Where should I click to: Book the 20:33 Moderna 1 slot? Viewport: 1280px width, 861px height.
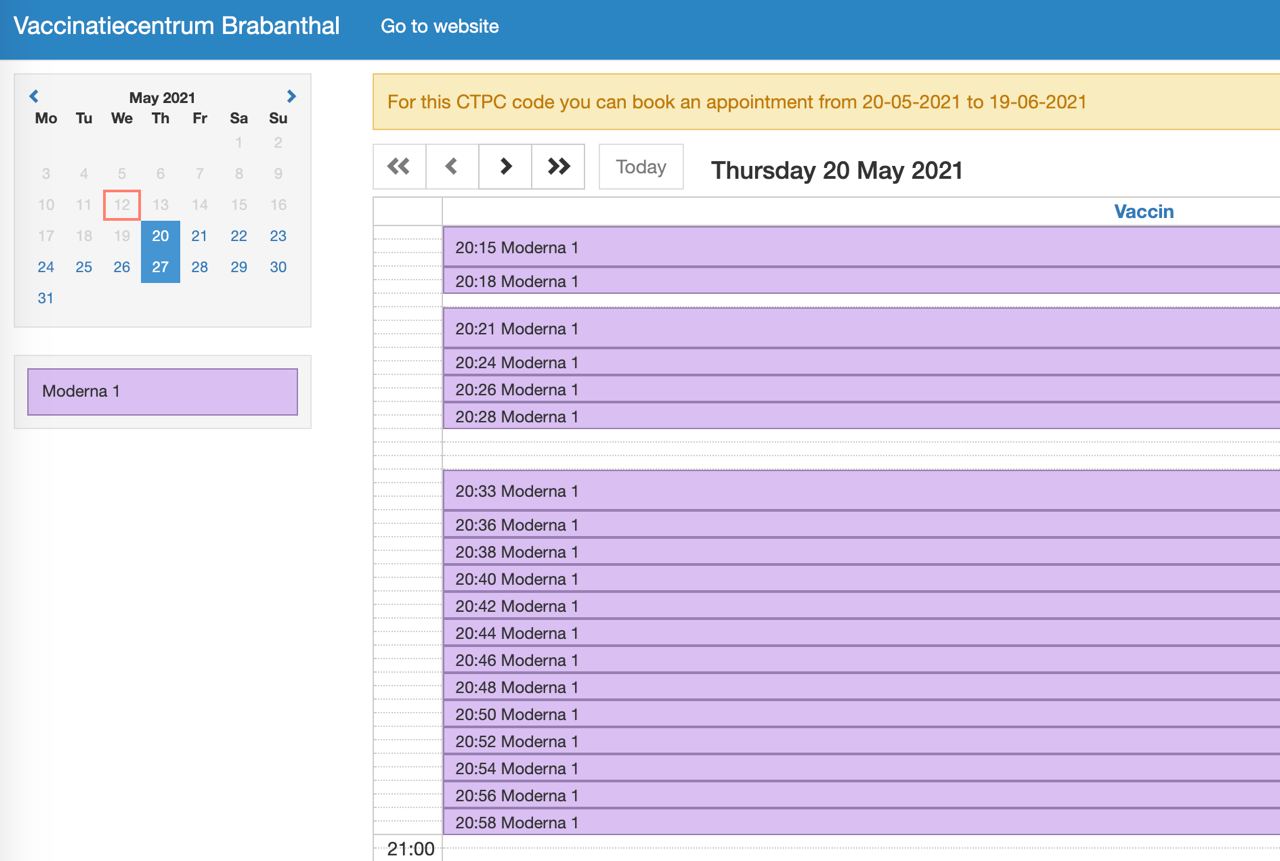coord(861,491)
